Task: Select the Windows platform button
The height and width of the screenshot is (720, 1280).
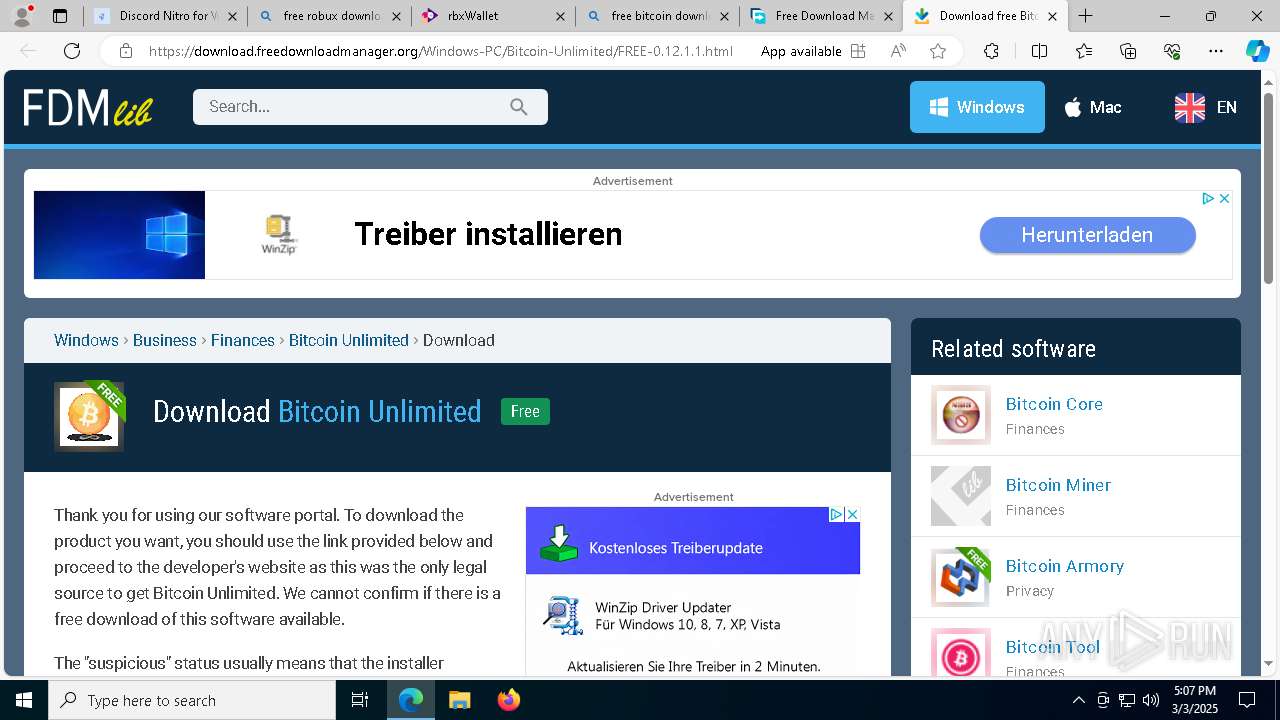Action: [x=977, y=107]
